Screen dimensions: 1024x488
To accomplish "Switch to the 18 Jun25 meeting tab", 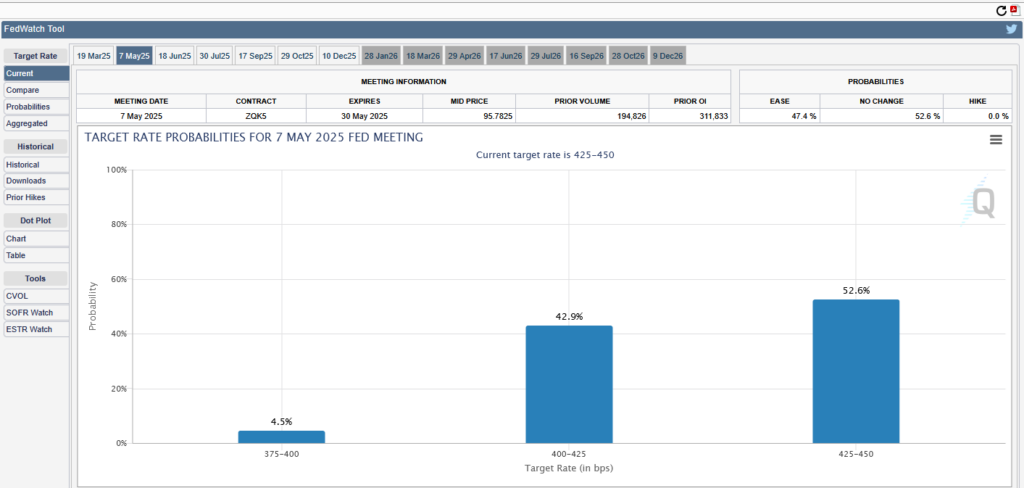I will (174, 56).
